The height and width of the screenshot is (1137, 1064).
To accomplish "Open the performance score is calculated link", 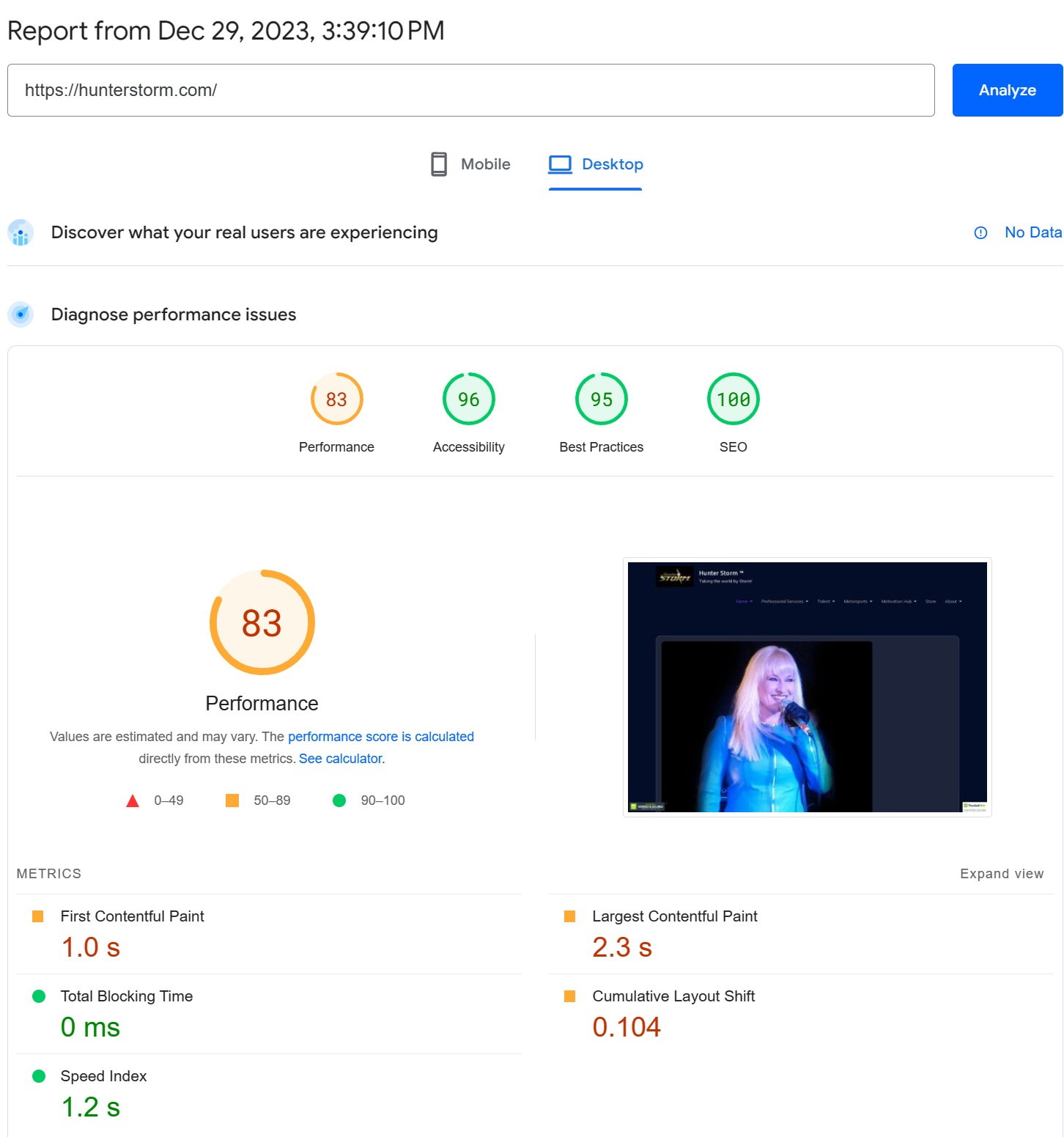I will pyautogui.click(x=380, y=737).
